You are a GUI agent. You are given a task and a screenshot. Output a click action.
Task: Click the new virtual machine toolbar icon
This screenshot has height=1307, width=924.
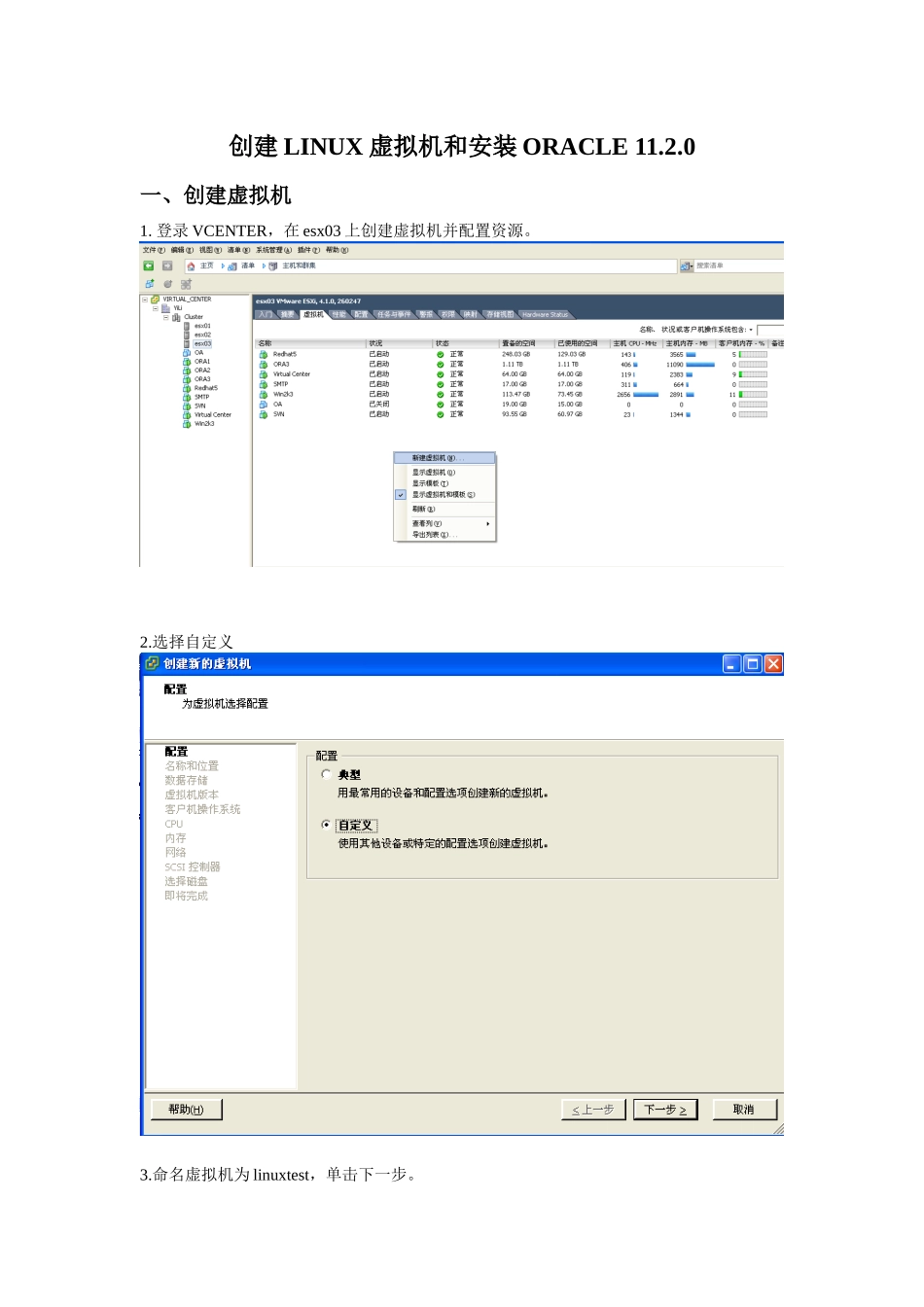pyautogui.click(x=150, y=284)
